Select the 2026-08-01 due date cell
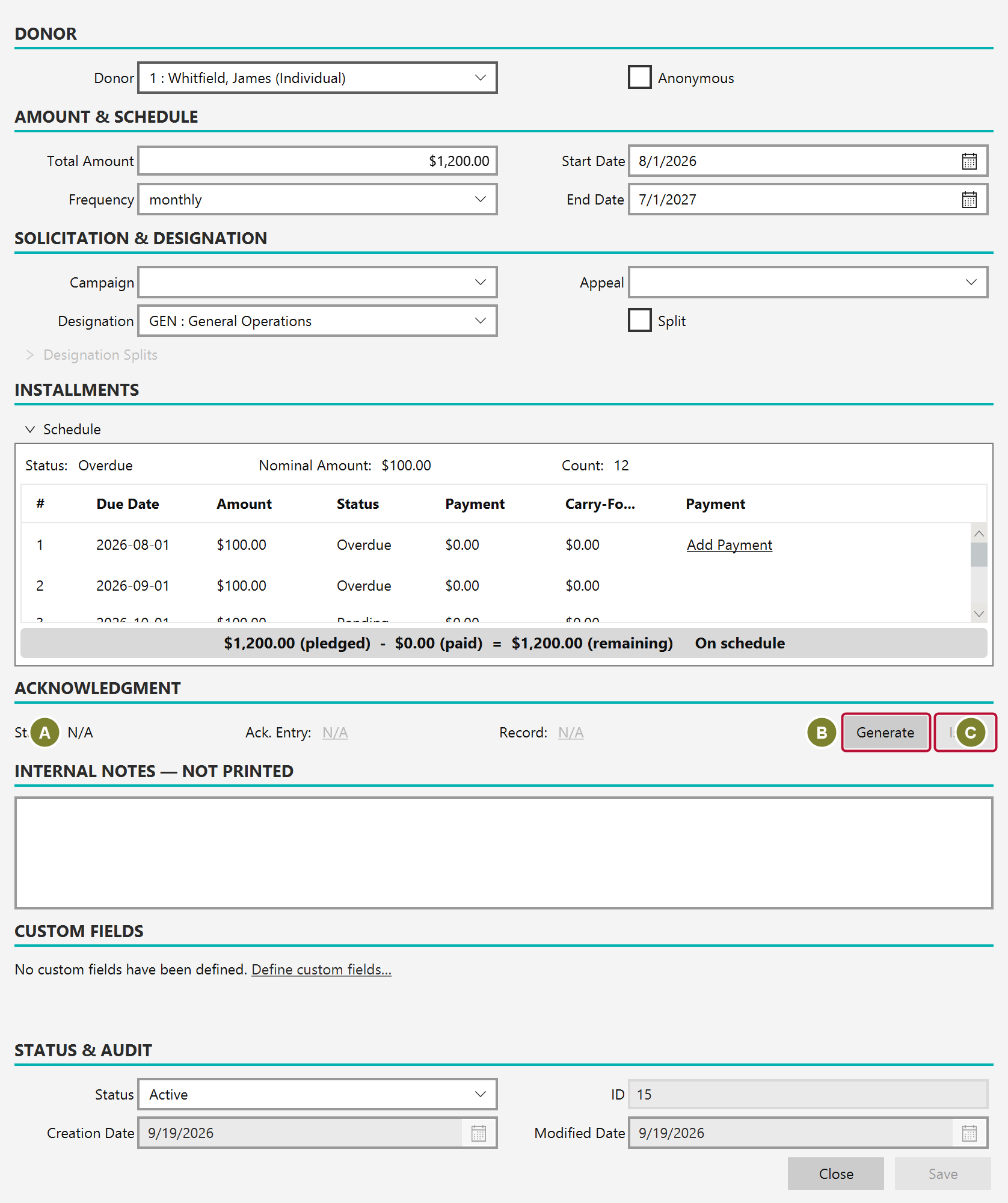 point(133,545)
